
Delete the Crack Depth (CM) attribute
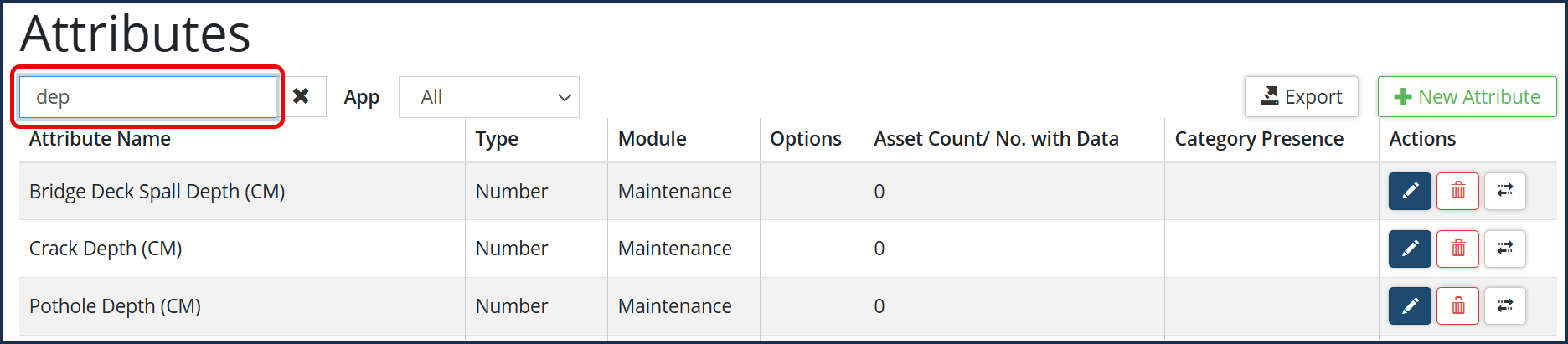(x=1457, y=249)
